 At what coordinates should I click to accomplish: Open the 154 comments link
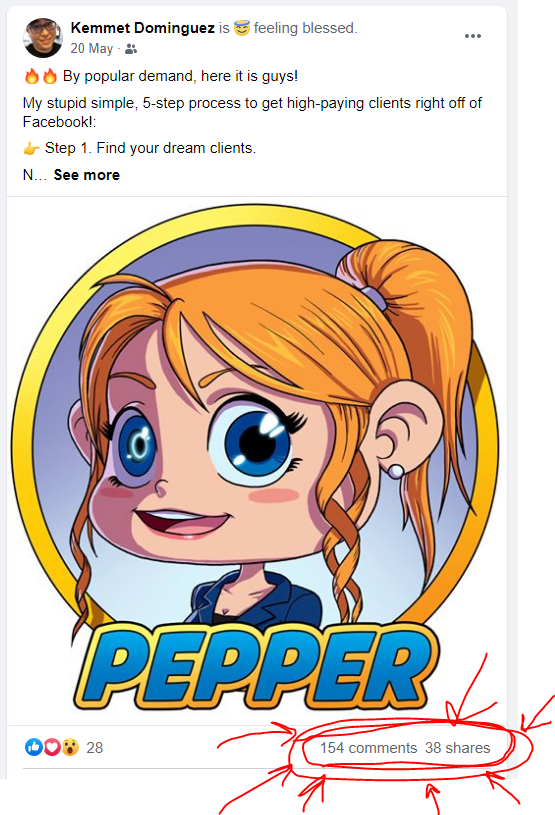tap(368, 748)
